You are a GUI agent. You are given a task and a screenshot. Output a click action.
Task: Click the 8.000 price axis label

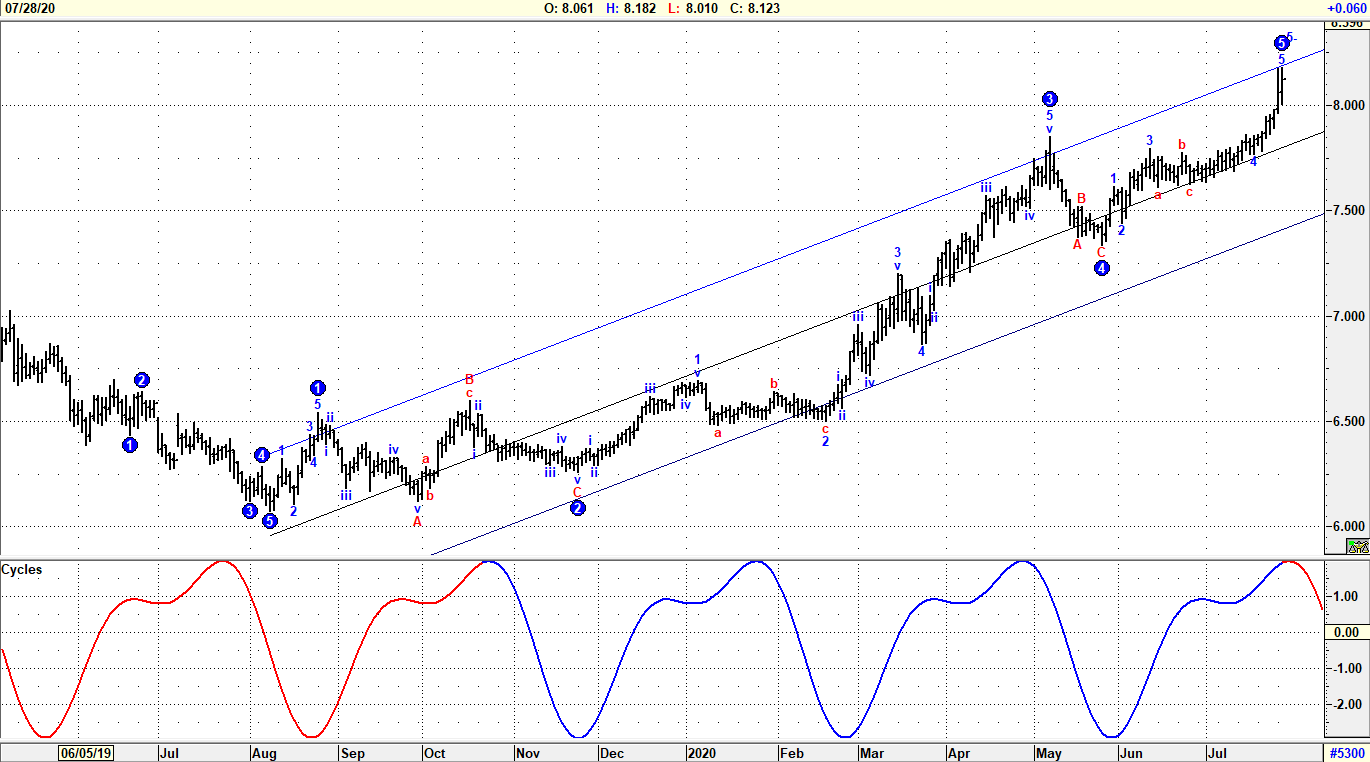tap(1350, 105)
